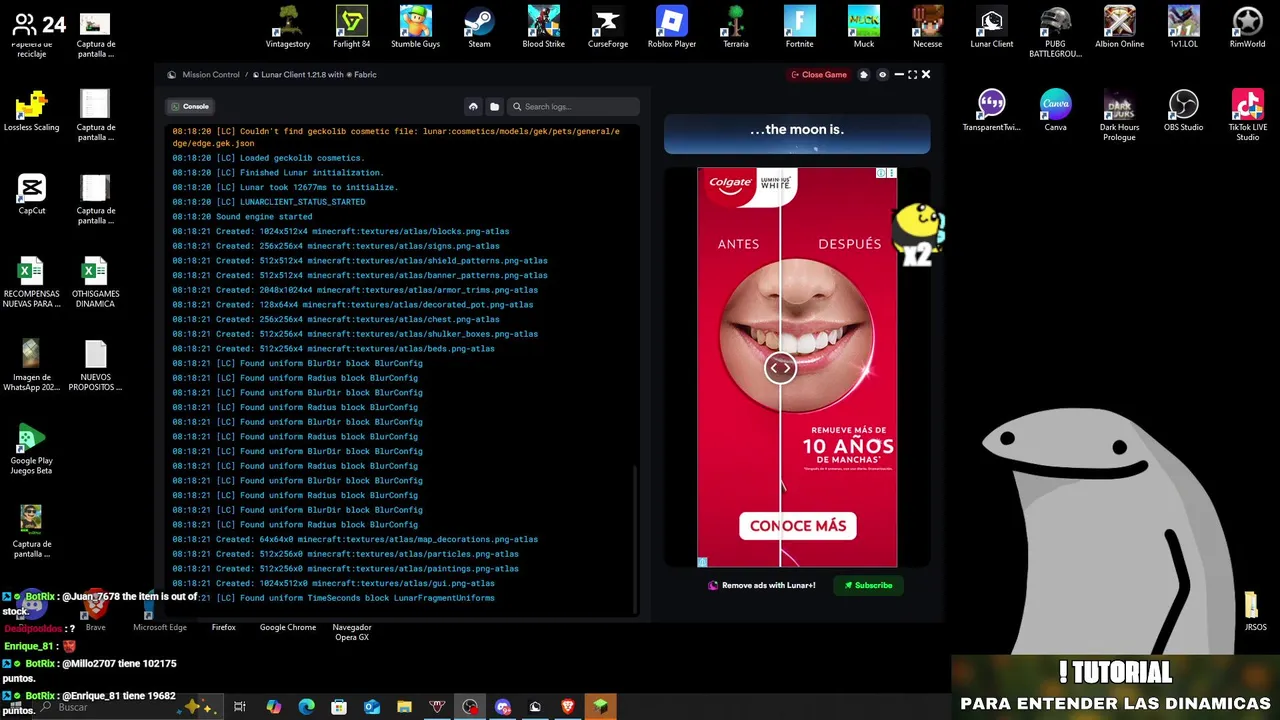
Task: Open File Explorer from the taskbar
Action: click(x=404, y=707)
